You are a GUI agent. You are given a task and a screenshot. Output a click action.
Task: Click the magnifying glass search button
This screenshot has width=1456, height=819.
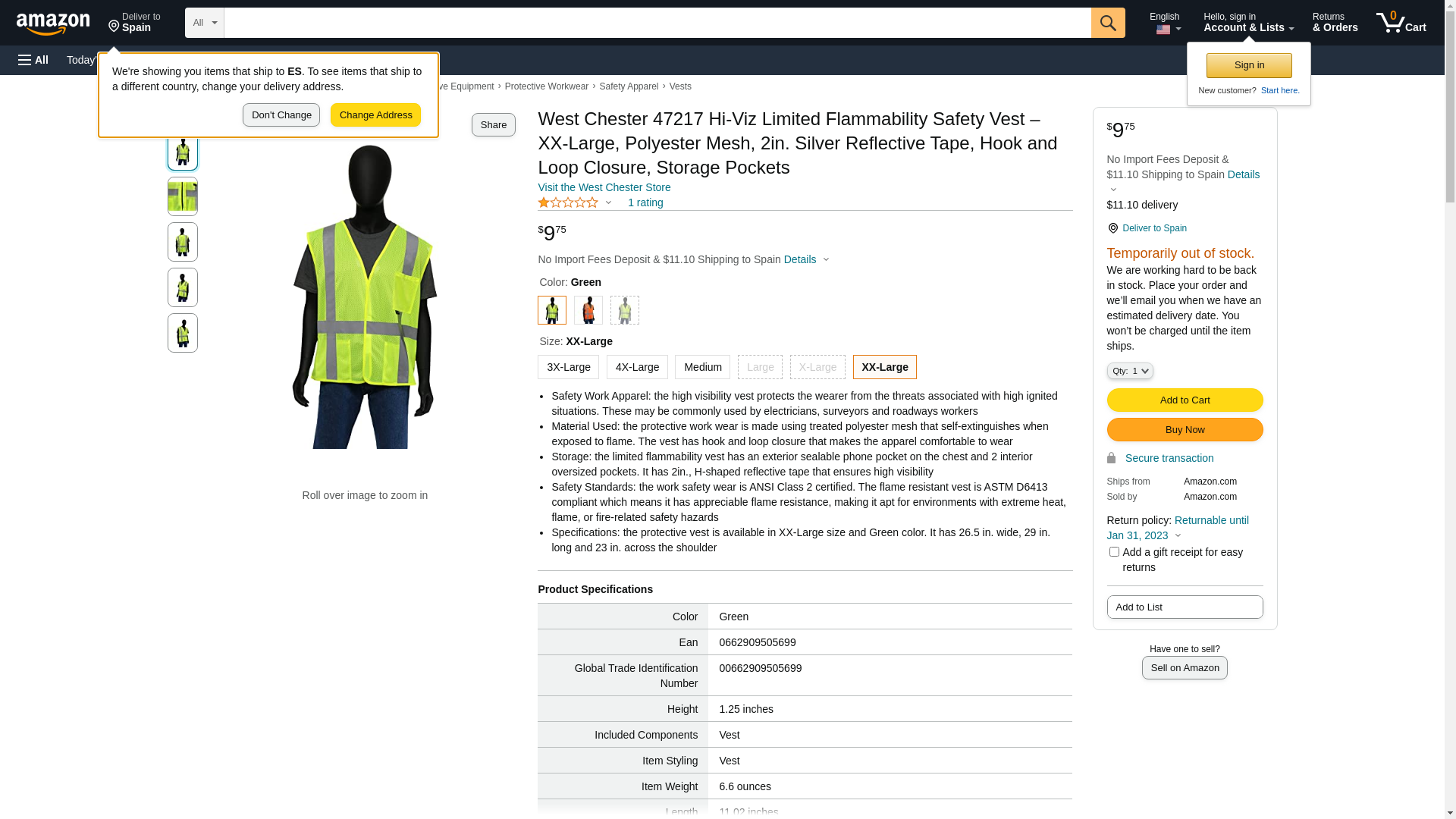pyautogui.click(x=1108, y=23)
